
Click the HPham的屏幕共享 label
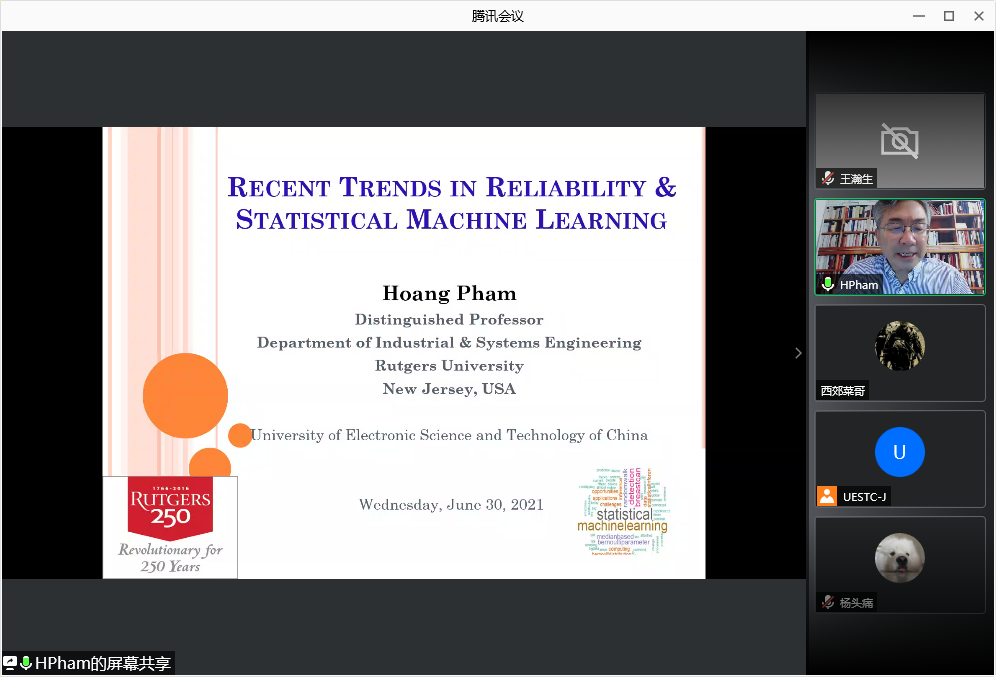(103, 663)
